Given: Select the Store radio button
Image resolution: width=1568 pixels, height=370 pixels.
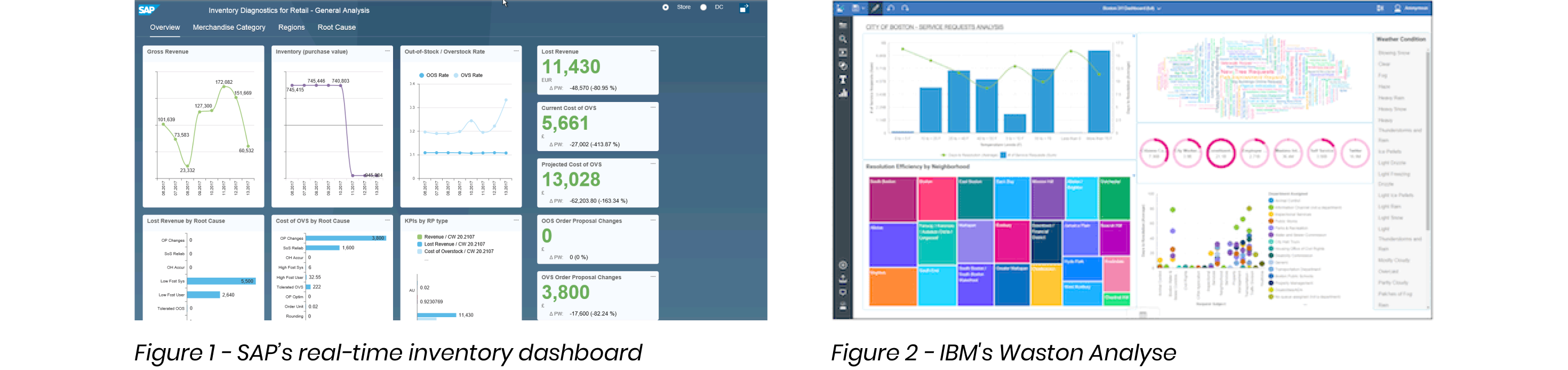Looking at the screenshot, I should [665, 7].
